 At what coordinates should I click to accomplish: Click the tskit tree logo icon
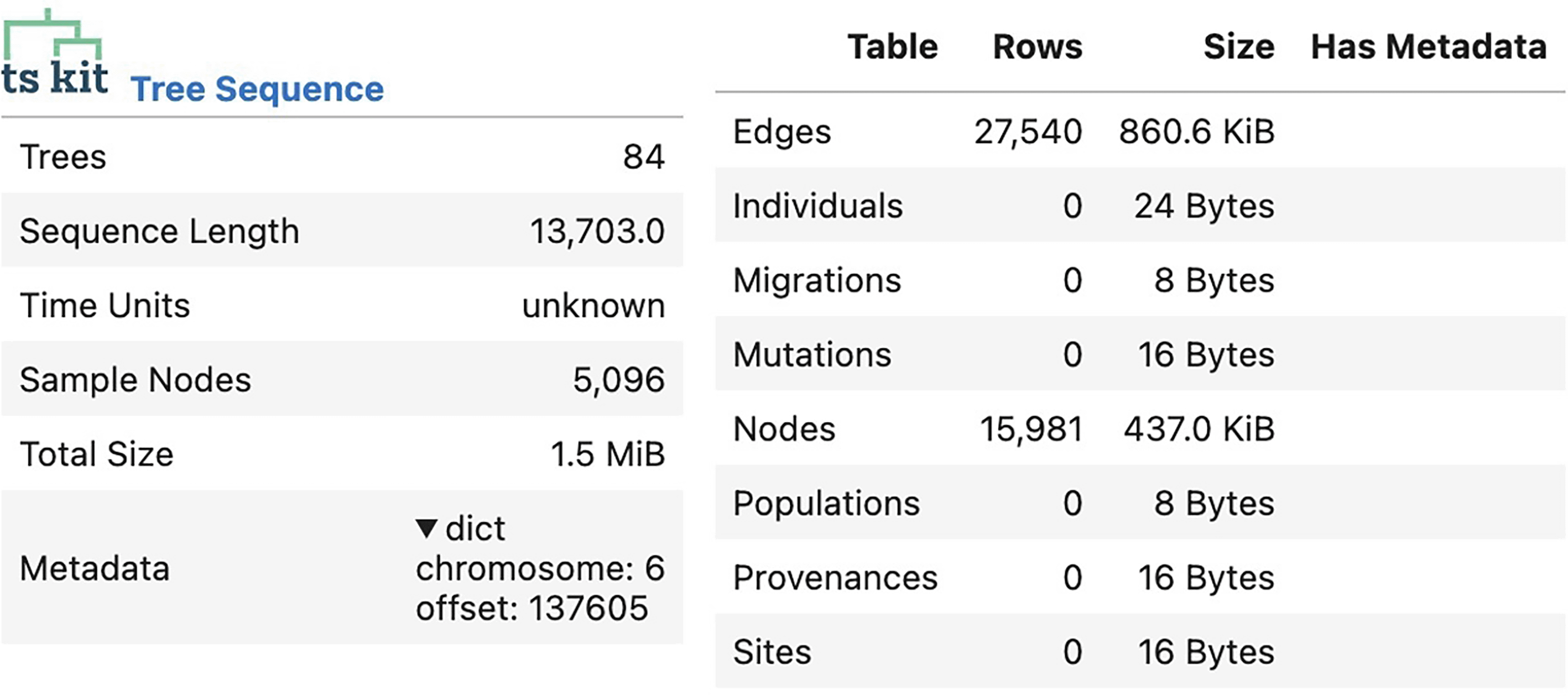[55, 54]
